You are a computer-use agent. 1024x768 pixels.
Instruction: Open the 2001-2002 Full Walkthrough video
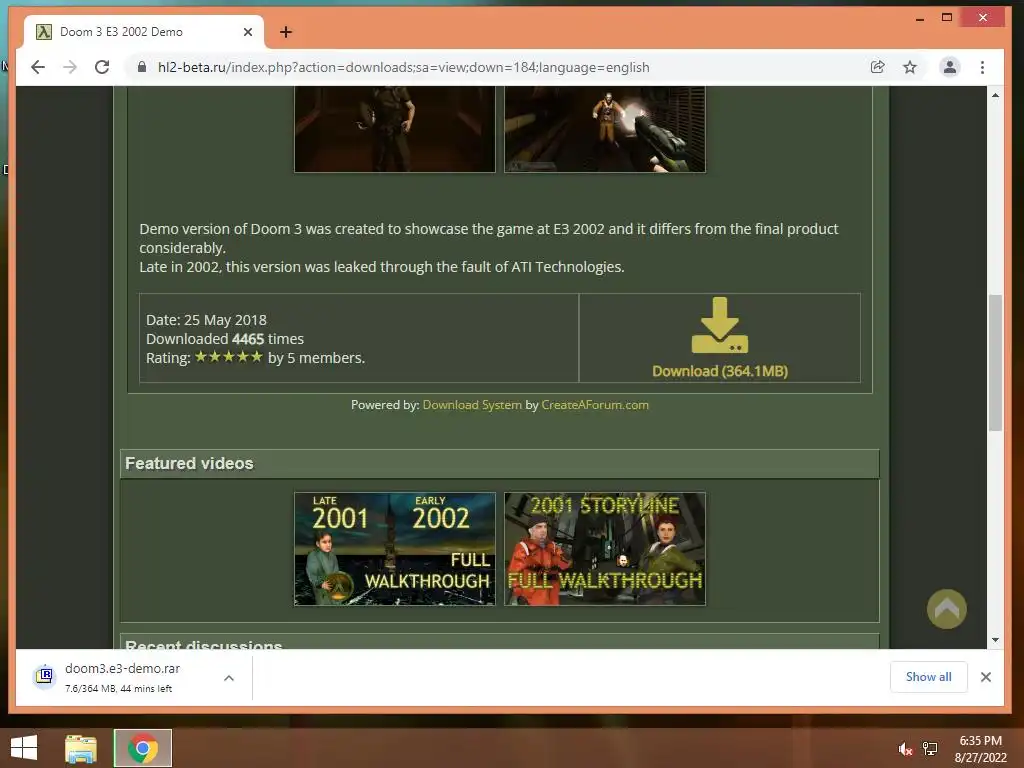coord(395,549)
